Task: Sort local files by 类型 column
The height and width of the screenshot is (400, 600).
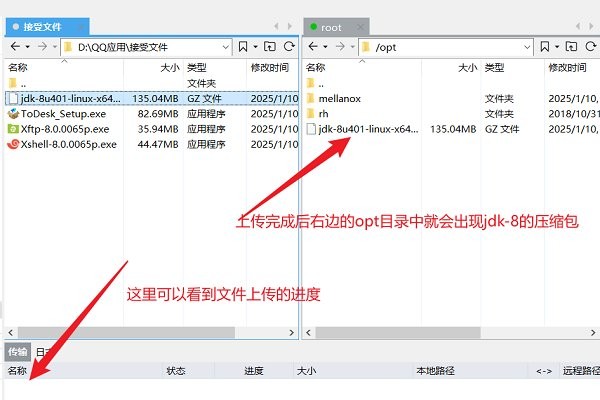Action: (215, 68)
